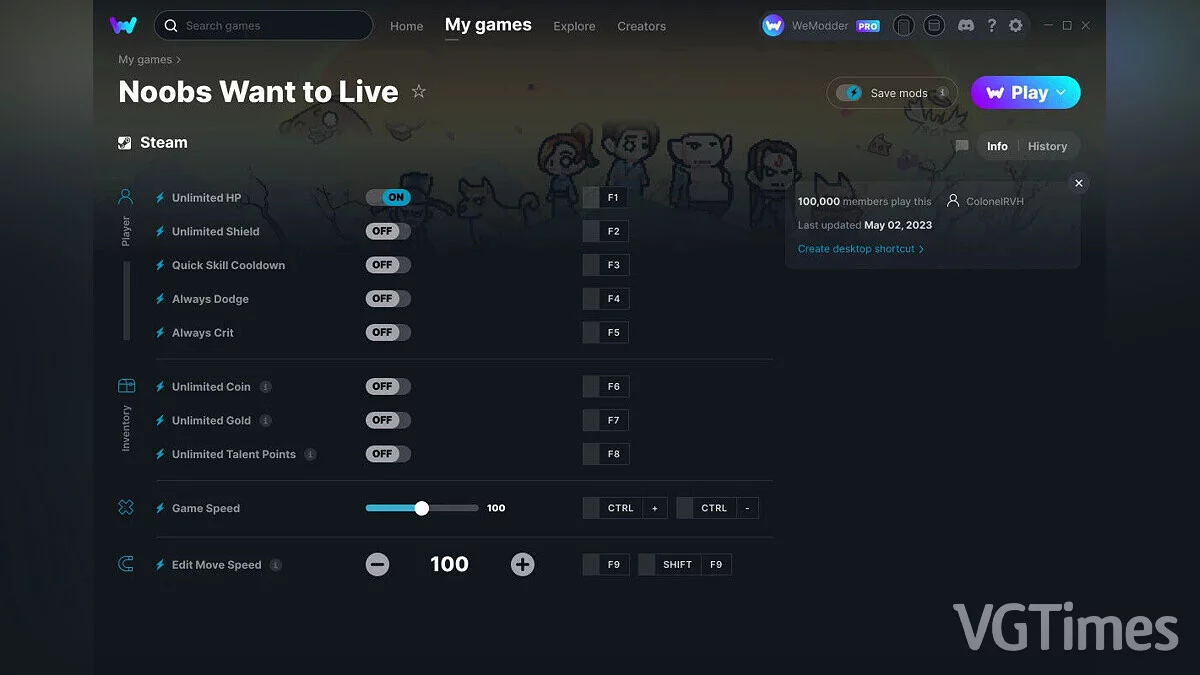Image resolution: width=1200 pixels, height=675 pixels.
Task: Open the chat comments icon beside Info
Action: pos(962,146)
